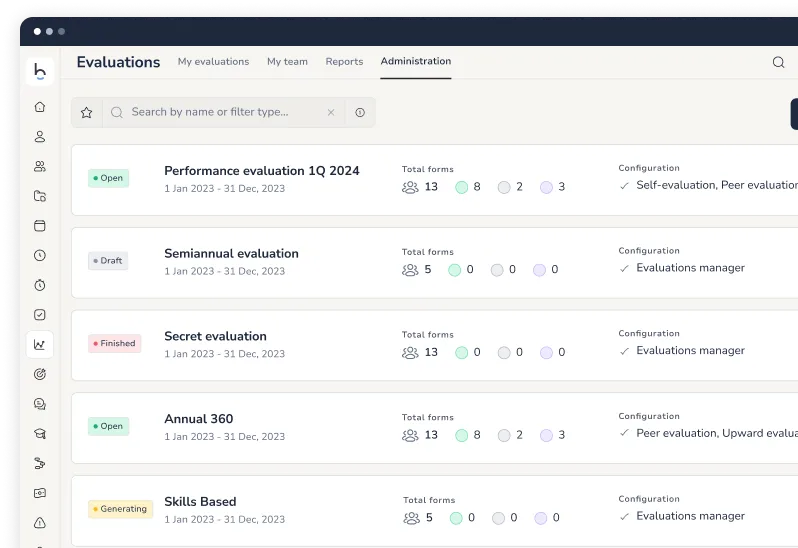This screenshot has width=798, height=548.
Task: Click 'Evaluations manager' in Skills Based row
Action: point(690,516)
